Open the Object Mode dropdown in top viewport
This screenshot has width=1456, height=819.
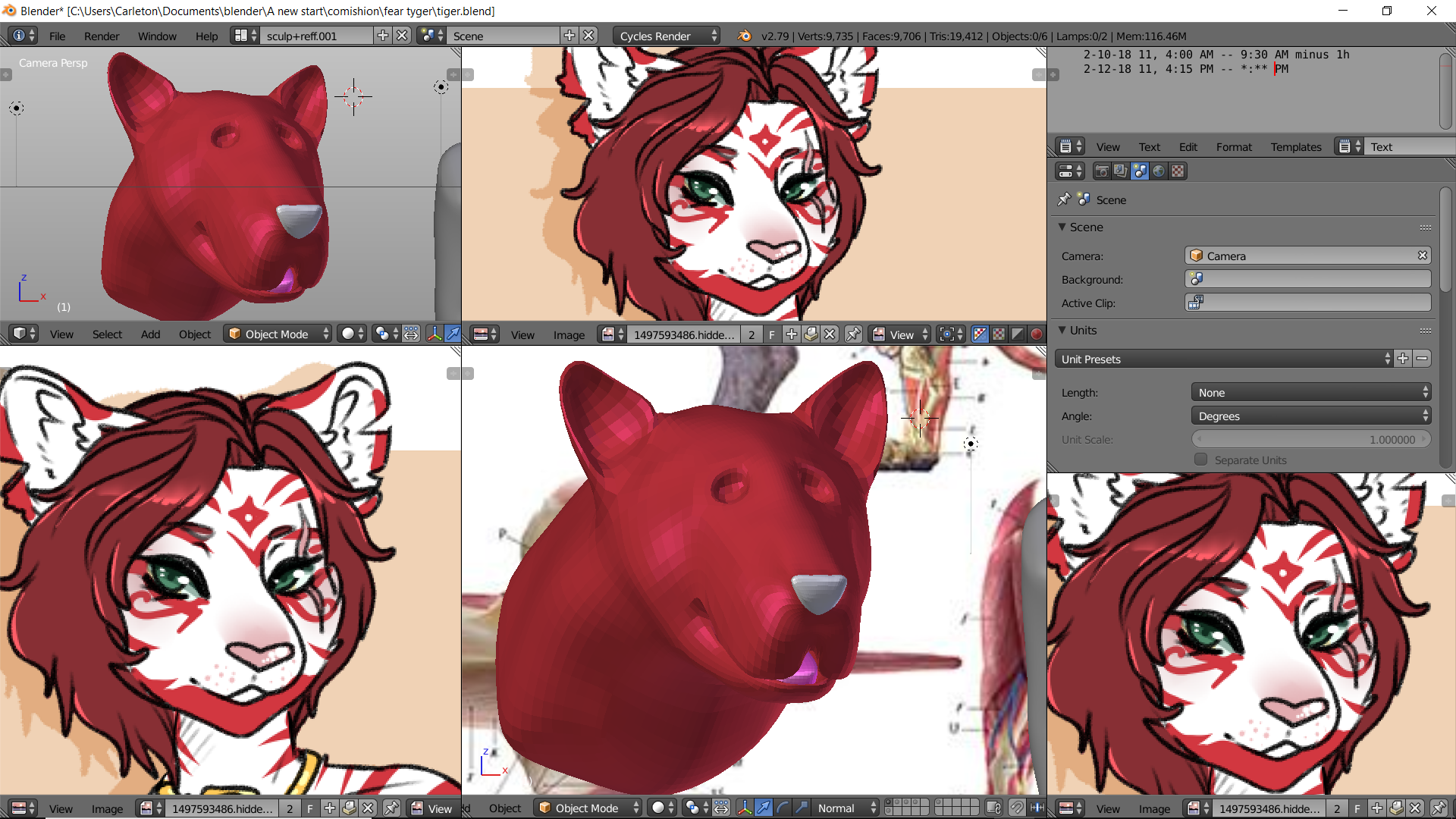(x=278, y=334)
